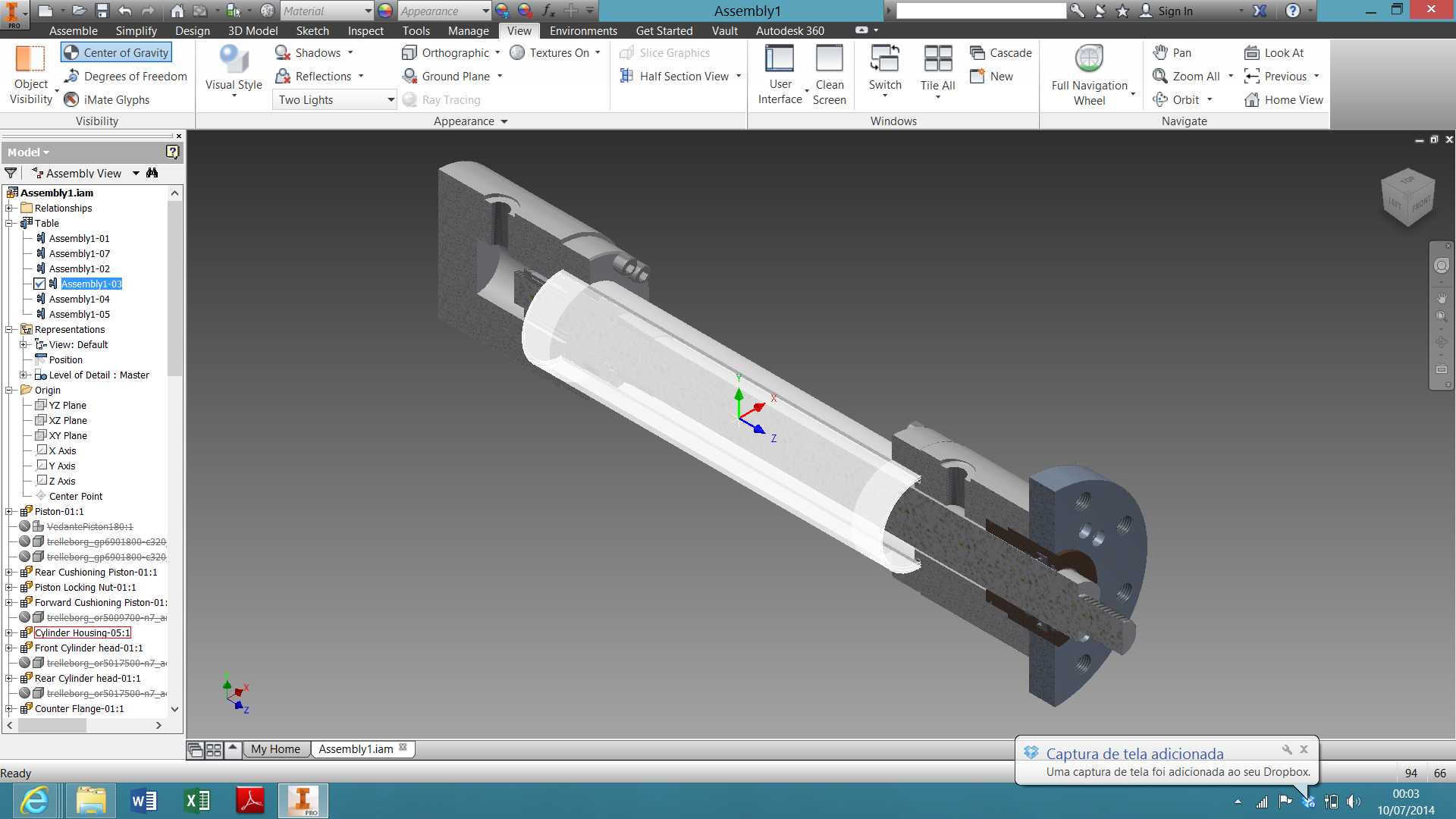Screen dimensions: 1456x819
Task: Toggle Center of Gravity display
Action: tap(116, 52)
